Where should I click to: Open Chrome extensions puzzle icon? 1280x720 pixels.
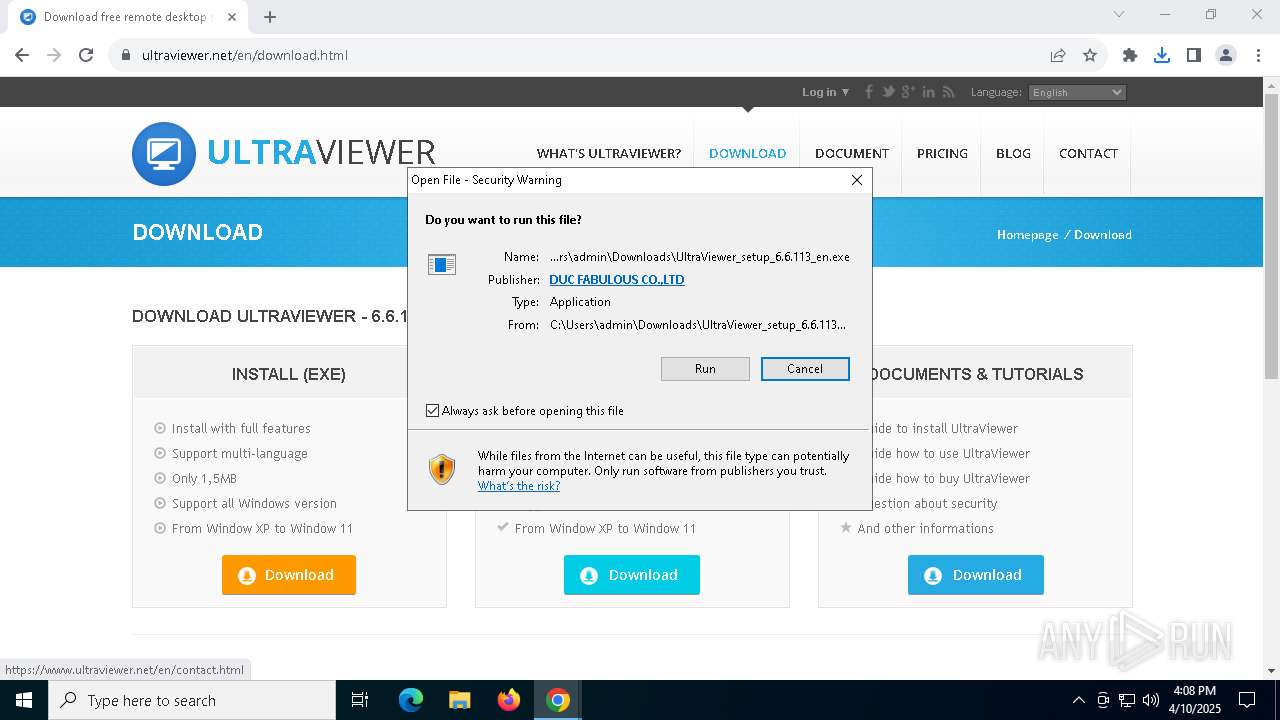pyautogui.click(x=1130, y=55)
